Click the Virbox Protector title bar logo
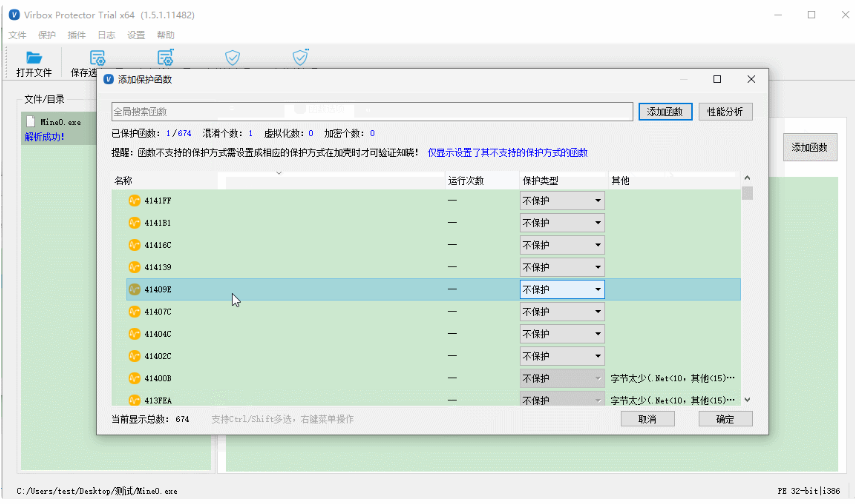This screenshot has width=855, height=504. (15, 15)
